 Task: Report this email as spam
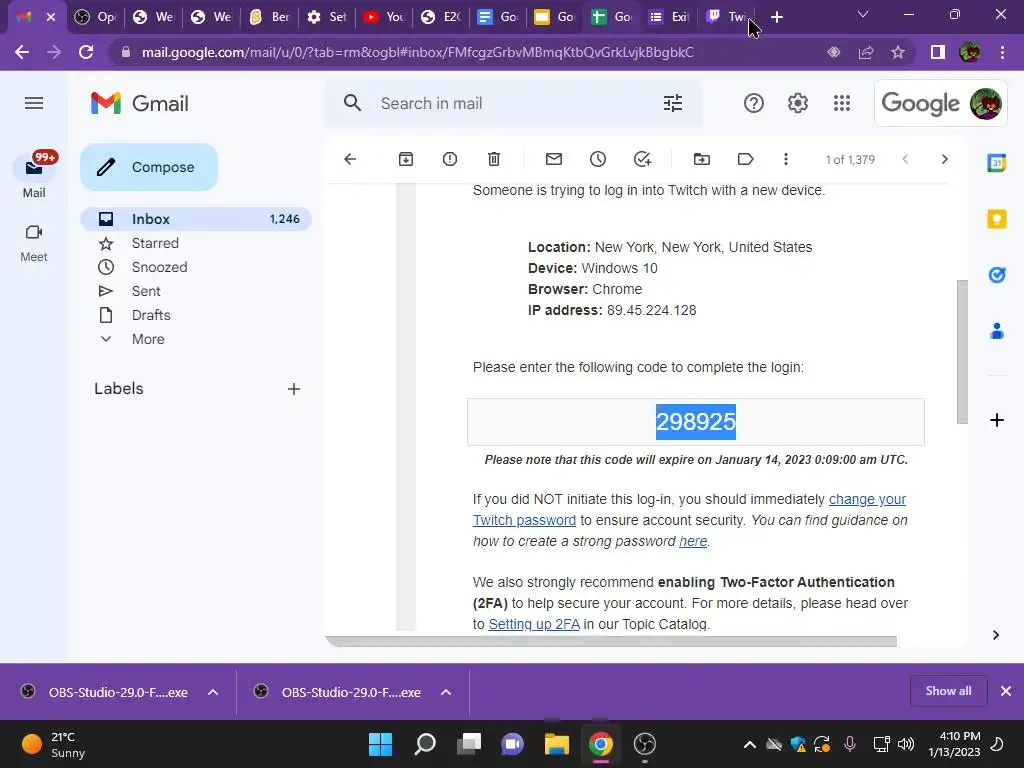(450, 159)
